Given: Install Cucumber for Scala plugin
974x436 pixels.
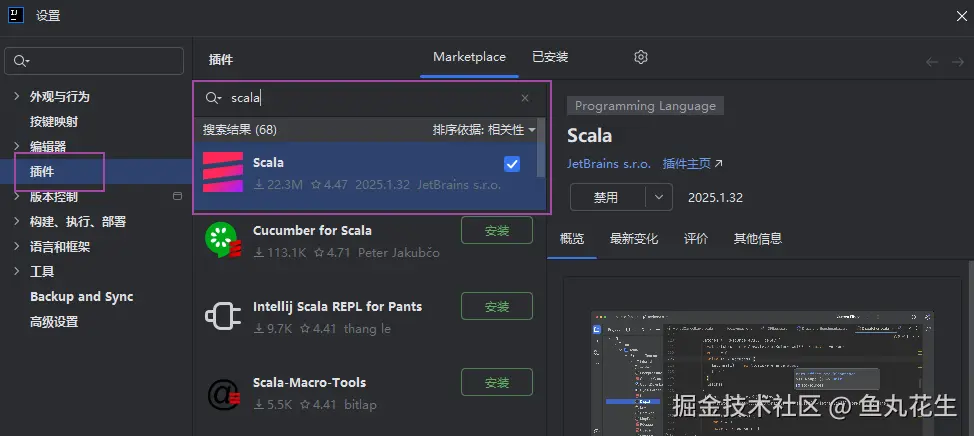Looking at the screenshot, I should [x=497, y=230].
